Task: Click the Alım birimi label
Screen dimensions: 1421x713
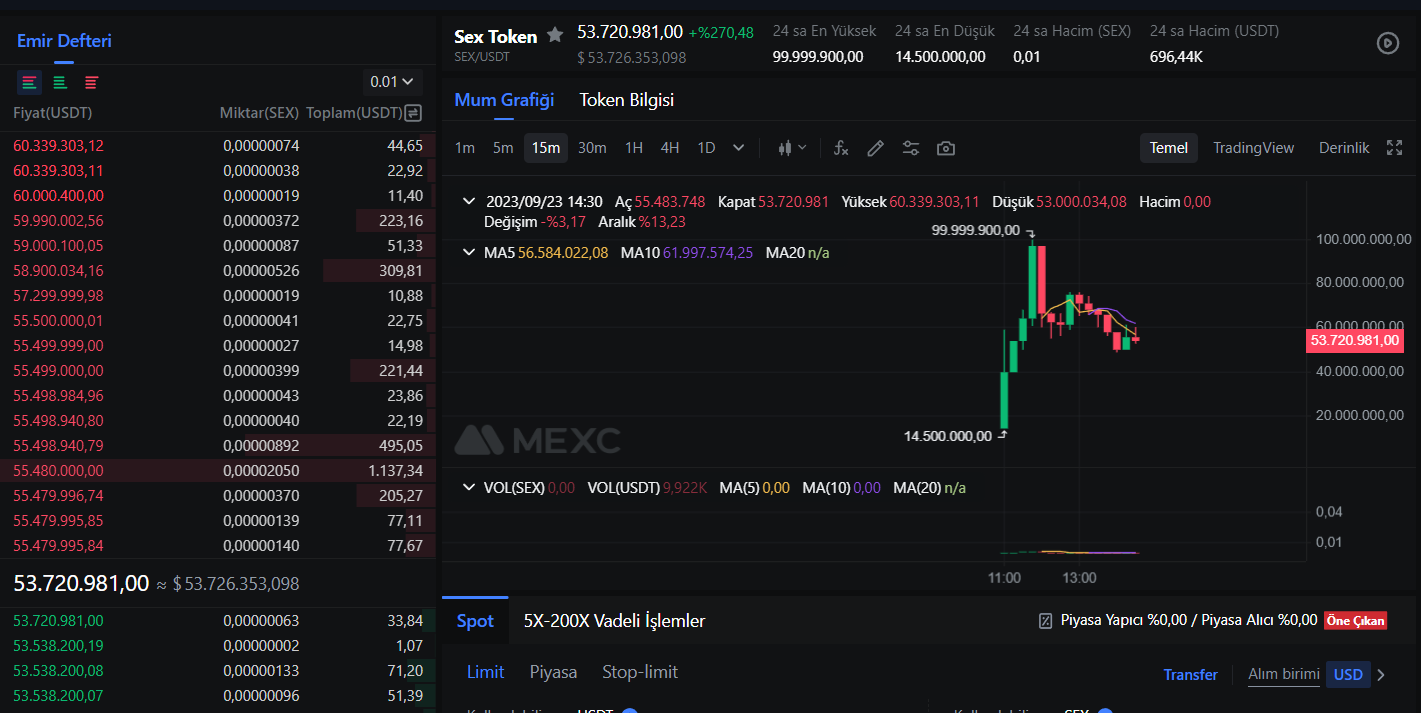Action: [x=1284, y=675]
